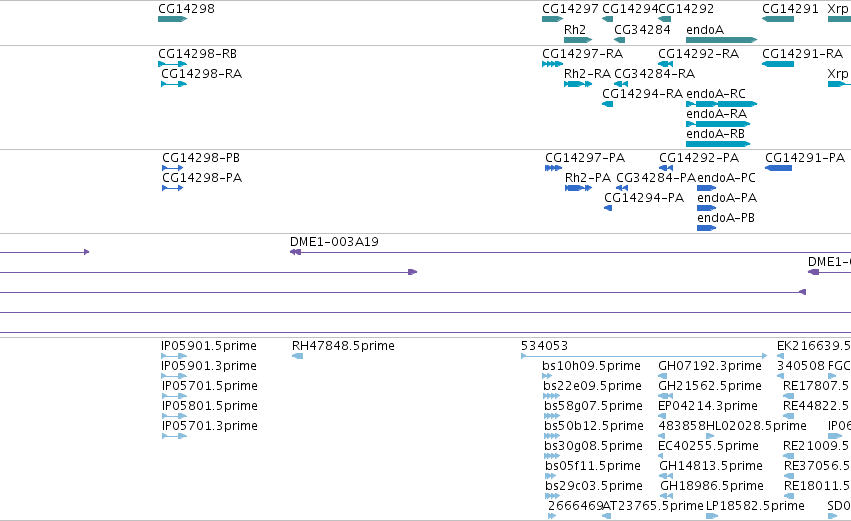The image size is (851, 521).
Task: Click EST EP04214.3prime
Action: click(x=662, y=416)
